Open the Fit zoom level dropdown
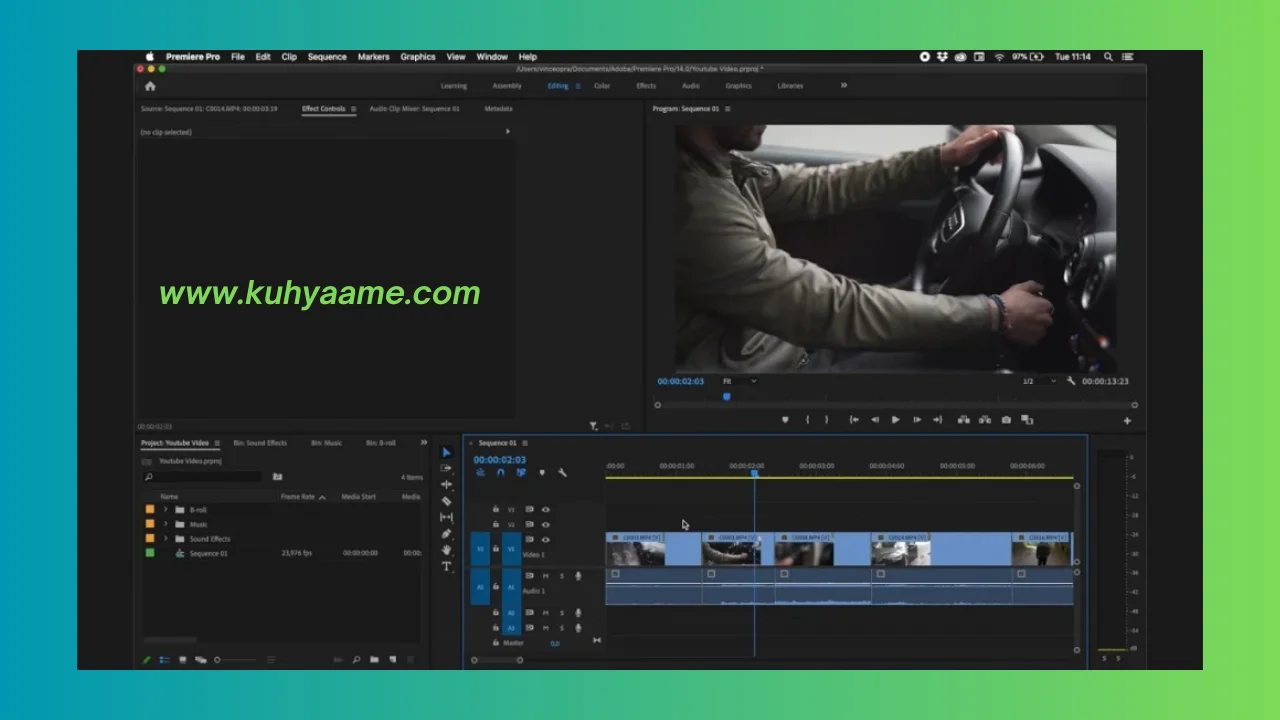Image resolution: width=1280 pixels, height=720 pixels. coord(739,381)
